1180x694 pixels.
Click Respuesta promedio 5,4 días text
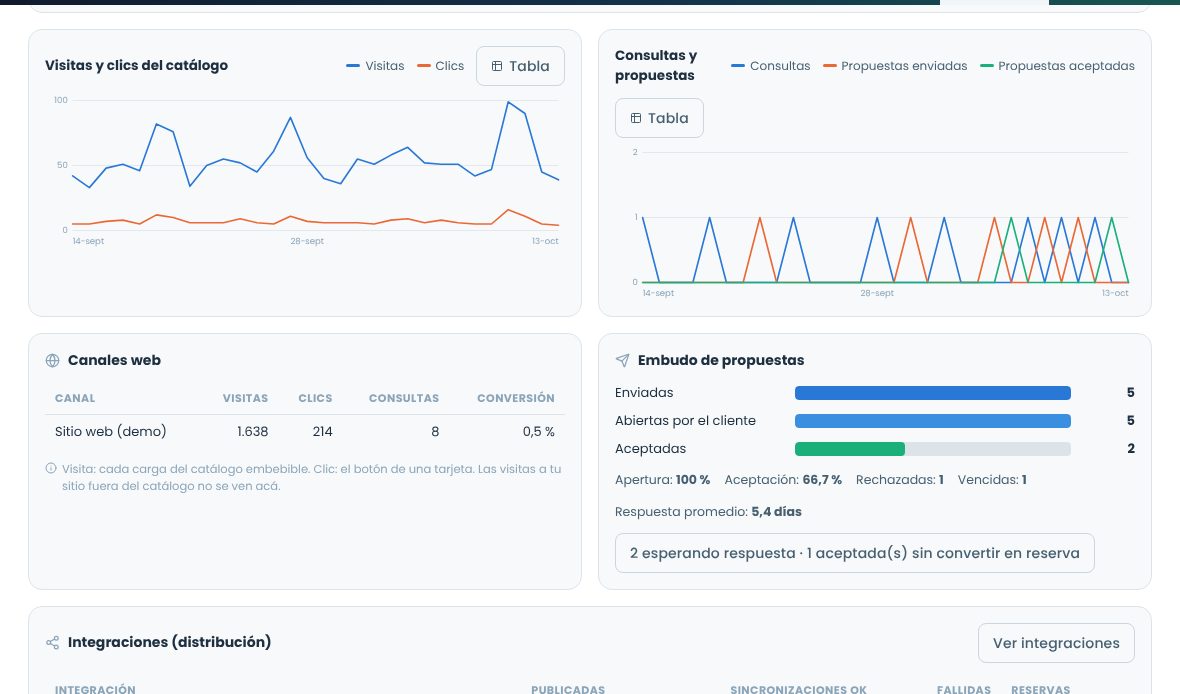point(708,512)
